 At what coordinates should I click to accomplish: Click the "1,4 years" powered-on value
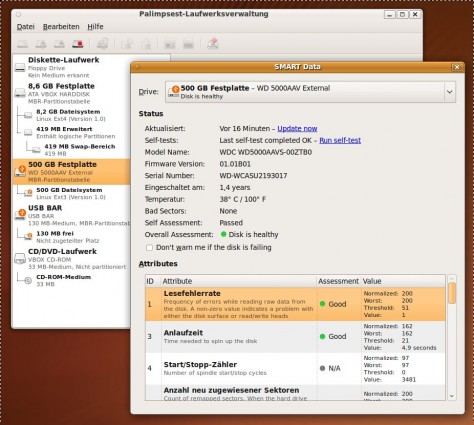(x=235, y=187)
